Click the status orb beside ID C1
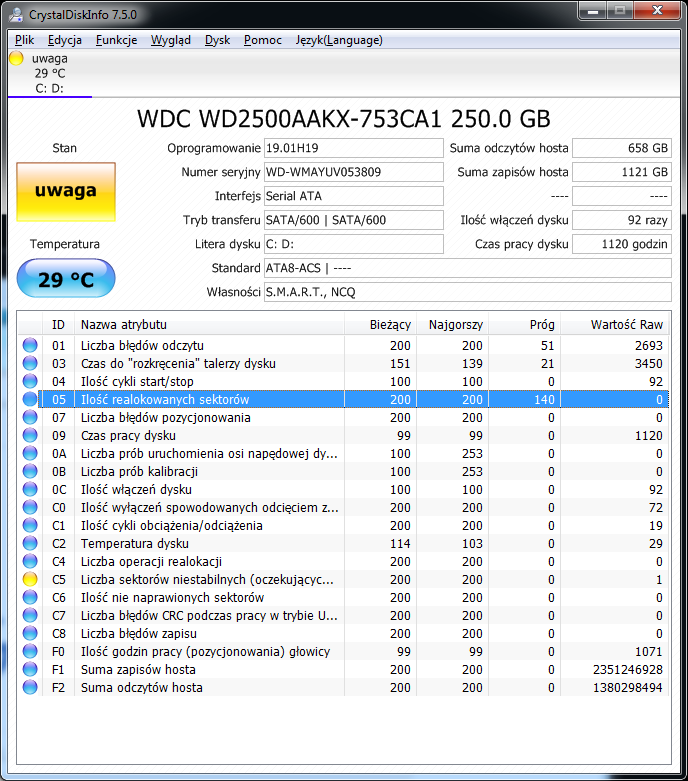This screenshot has height=781, width=688. pyautogui.click(x=30, y=525)
